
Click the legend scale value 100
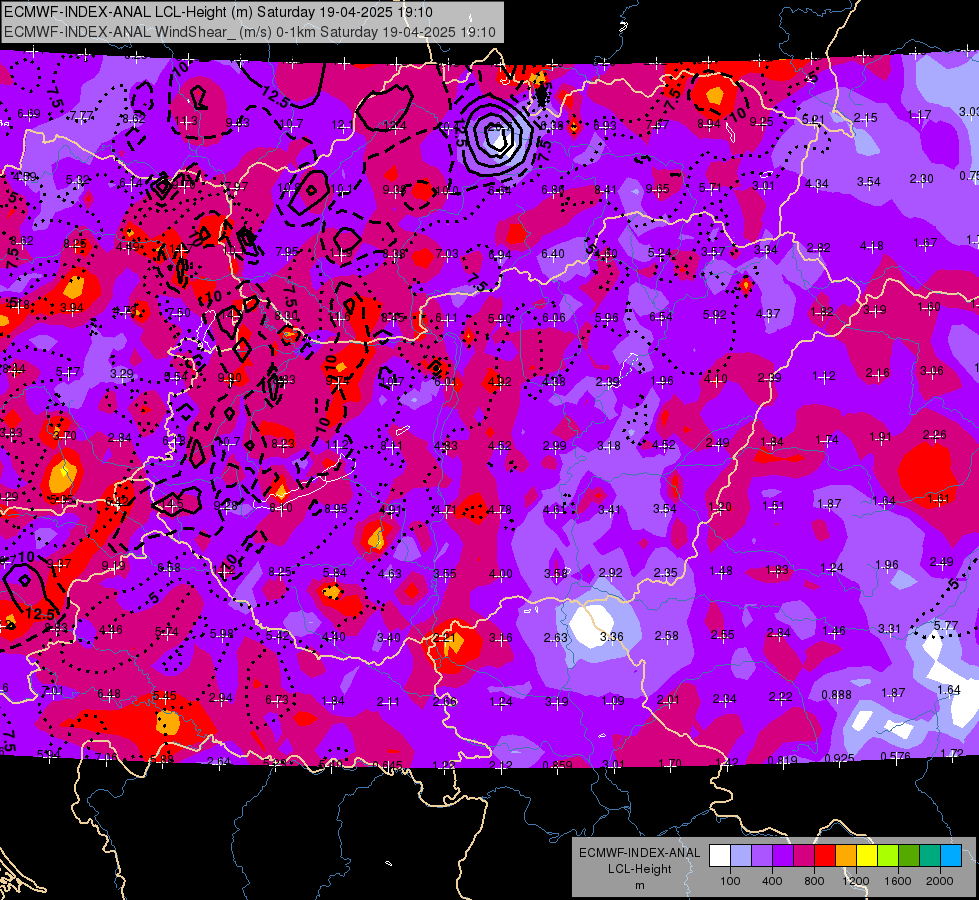(730, 881)
